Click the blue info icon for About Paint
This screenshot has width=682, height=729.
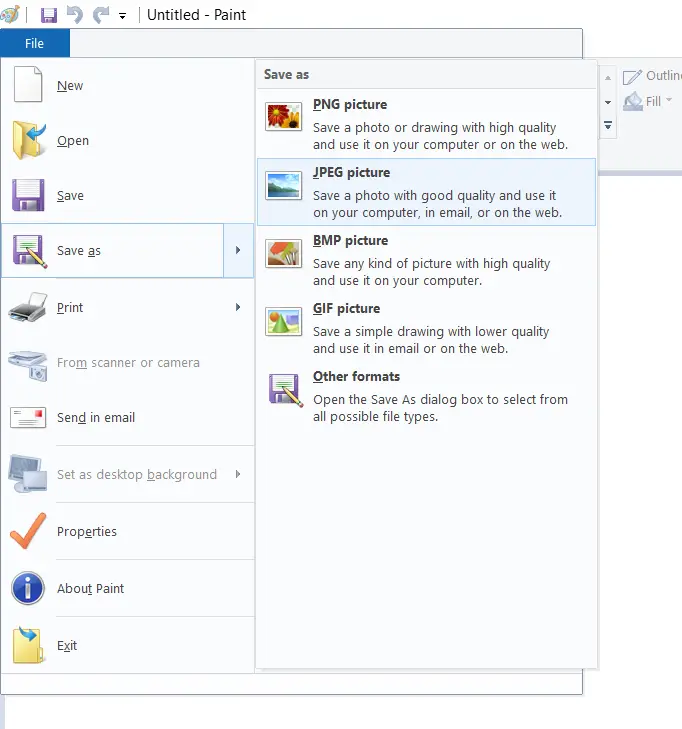coord(28,588)
